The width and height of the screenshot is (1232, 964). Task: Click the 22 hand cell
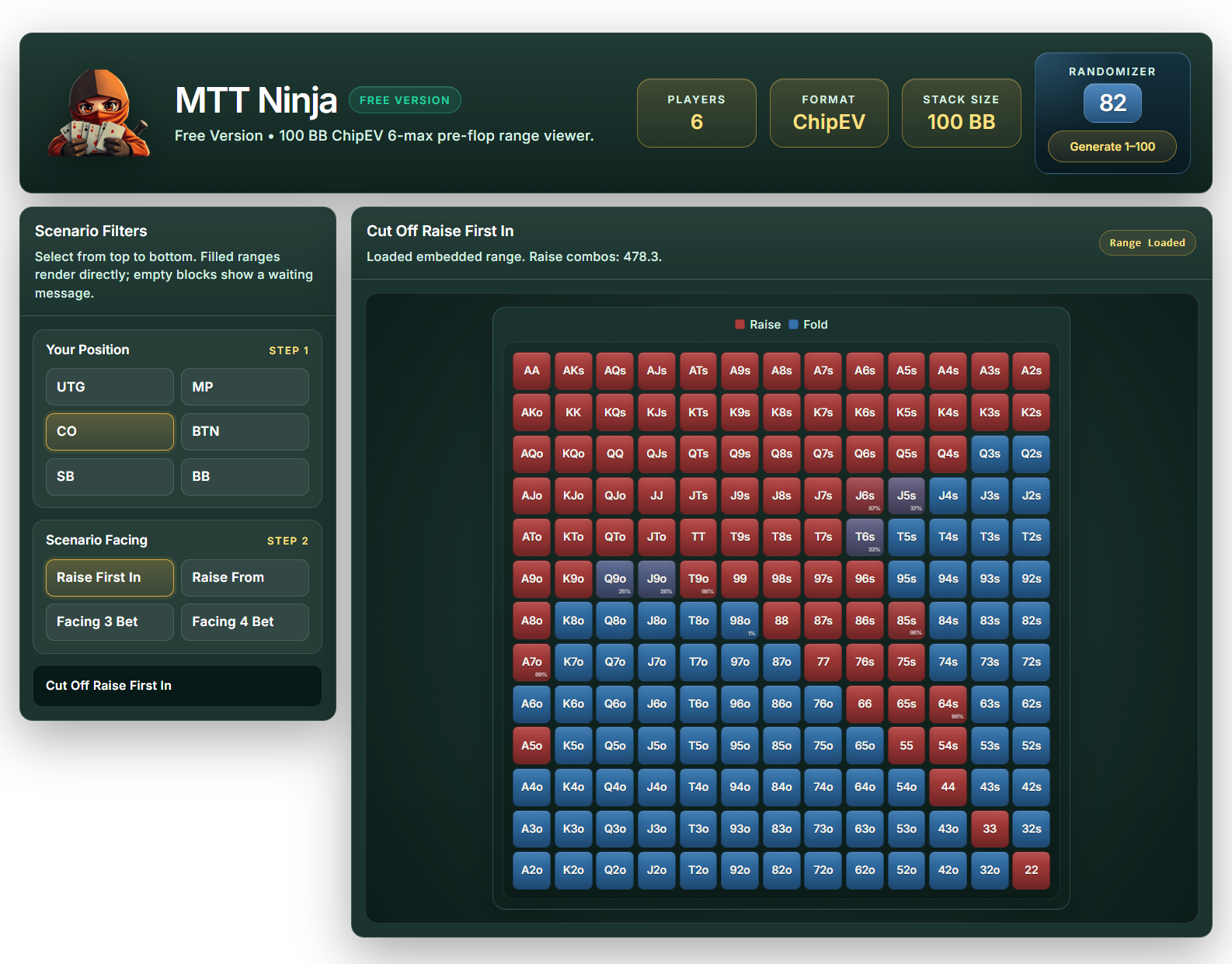1031,870
